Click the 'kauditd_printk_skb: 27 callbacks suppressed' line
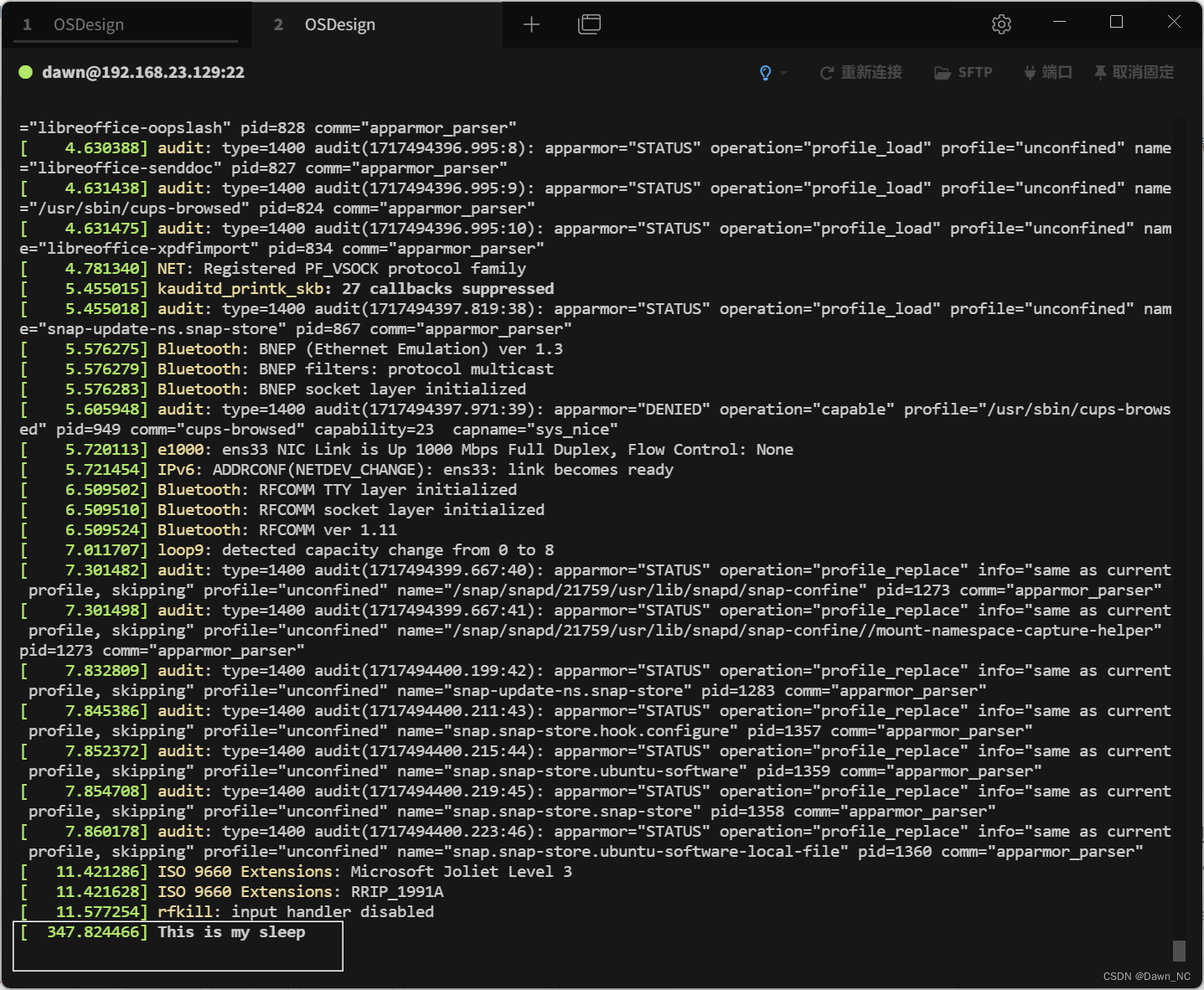 tap(287, 289)
